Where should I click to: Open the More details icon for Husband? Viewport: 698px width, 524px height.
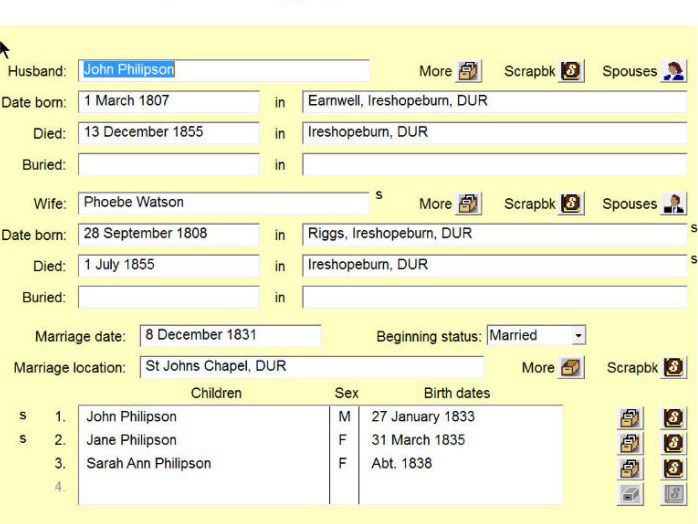(468, 71)
